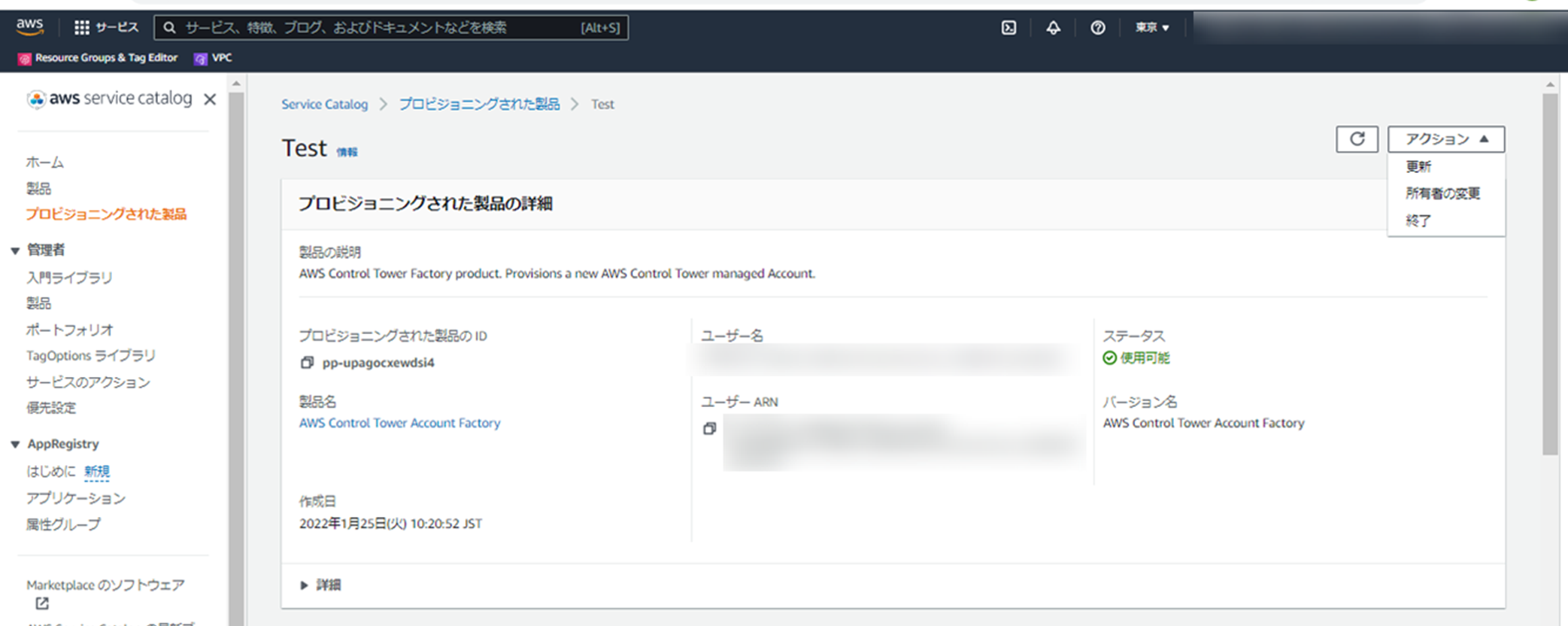
Task: Open 製品 under the 管理者 section
Action: click(x=38, y=303)
